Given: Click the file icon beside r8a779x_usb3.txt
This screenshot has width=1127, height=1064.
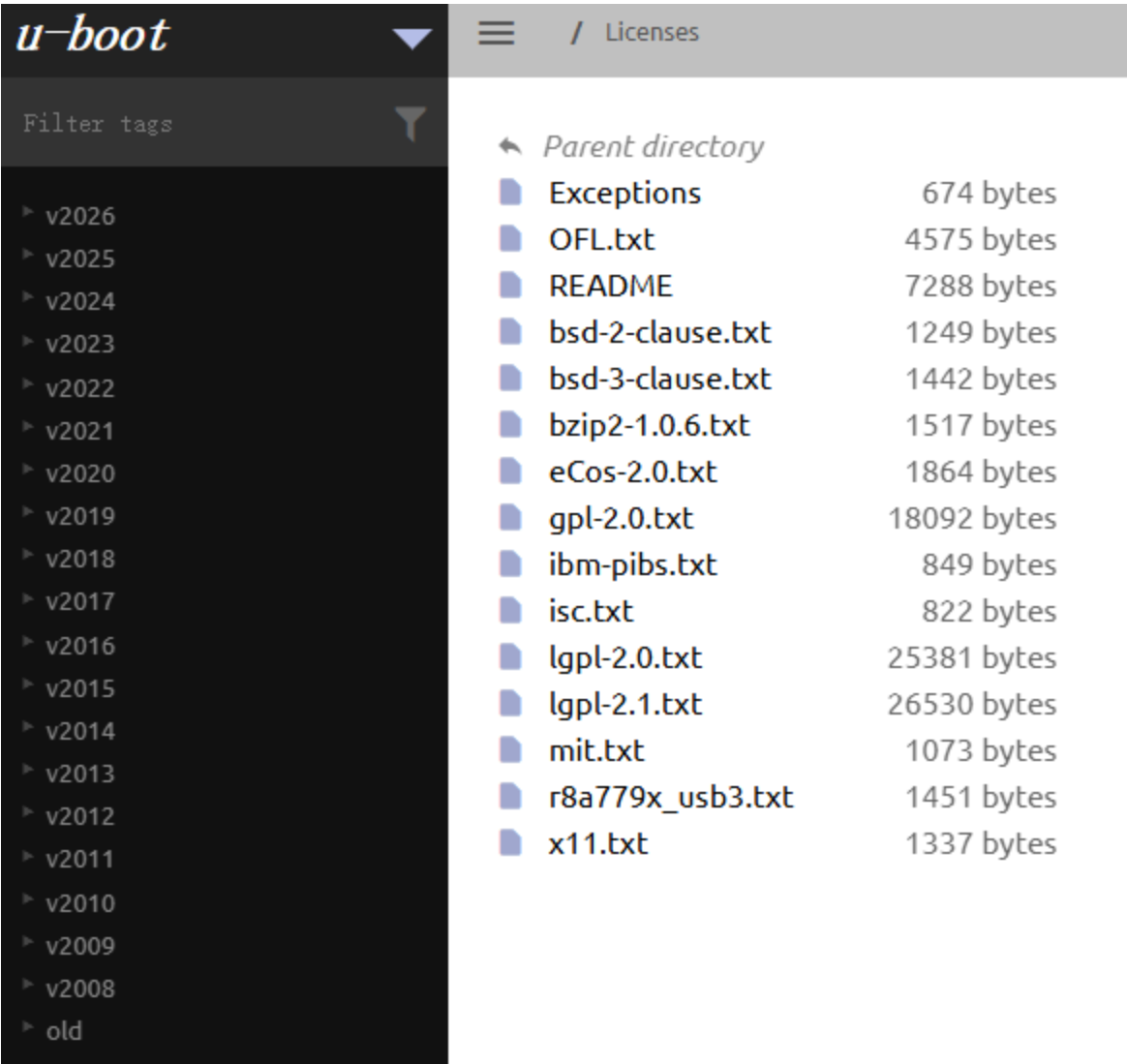Looking at the screenshot, I should coord(510,797).
